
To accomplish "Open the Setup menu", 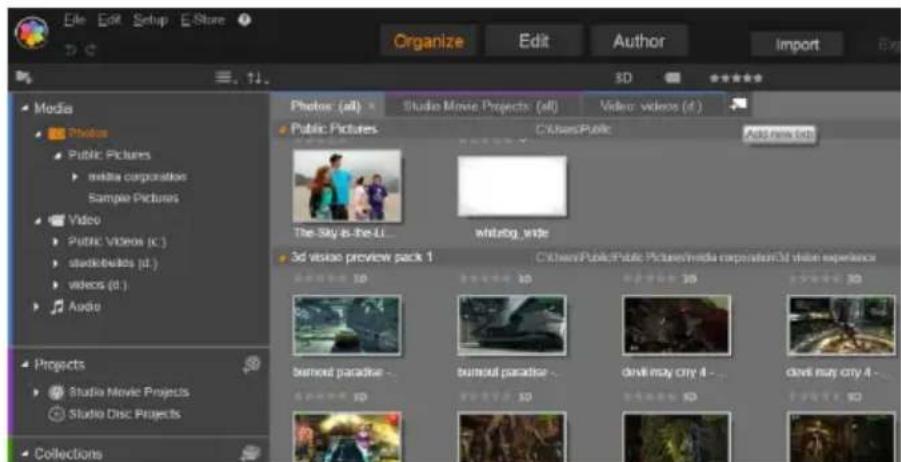I will (x=150, y=20).
